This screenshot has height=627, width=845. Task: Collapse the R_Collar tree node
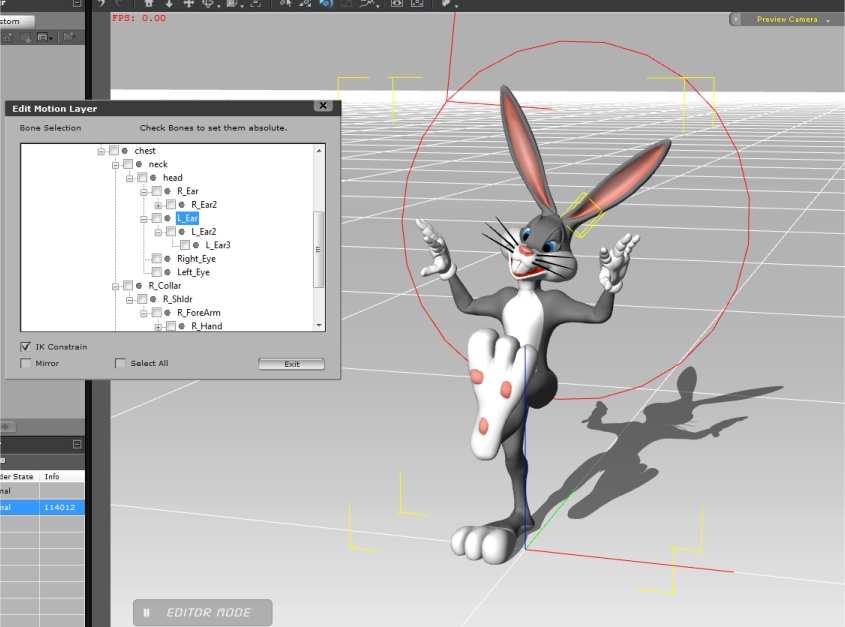tap(115, 286)
